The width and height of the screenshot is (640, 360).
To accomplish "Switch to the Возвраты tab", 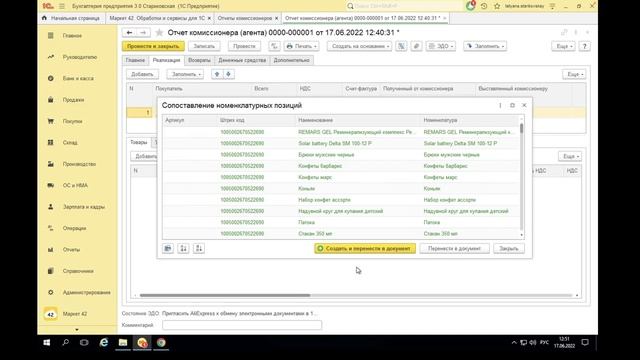I will pyautogui.click(x=199, y=60).
